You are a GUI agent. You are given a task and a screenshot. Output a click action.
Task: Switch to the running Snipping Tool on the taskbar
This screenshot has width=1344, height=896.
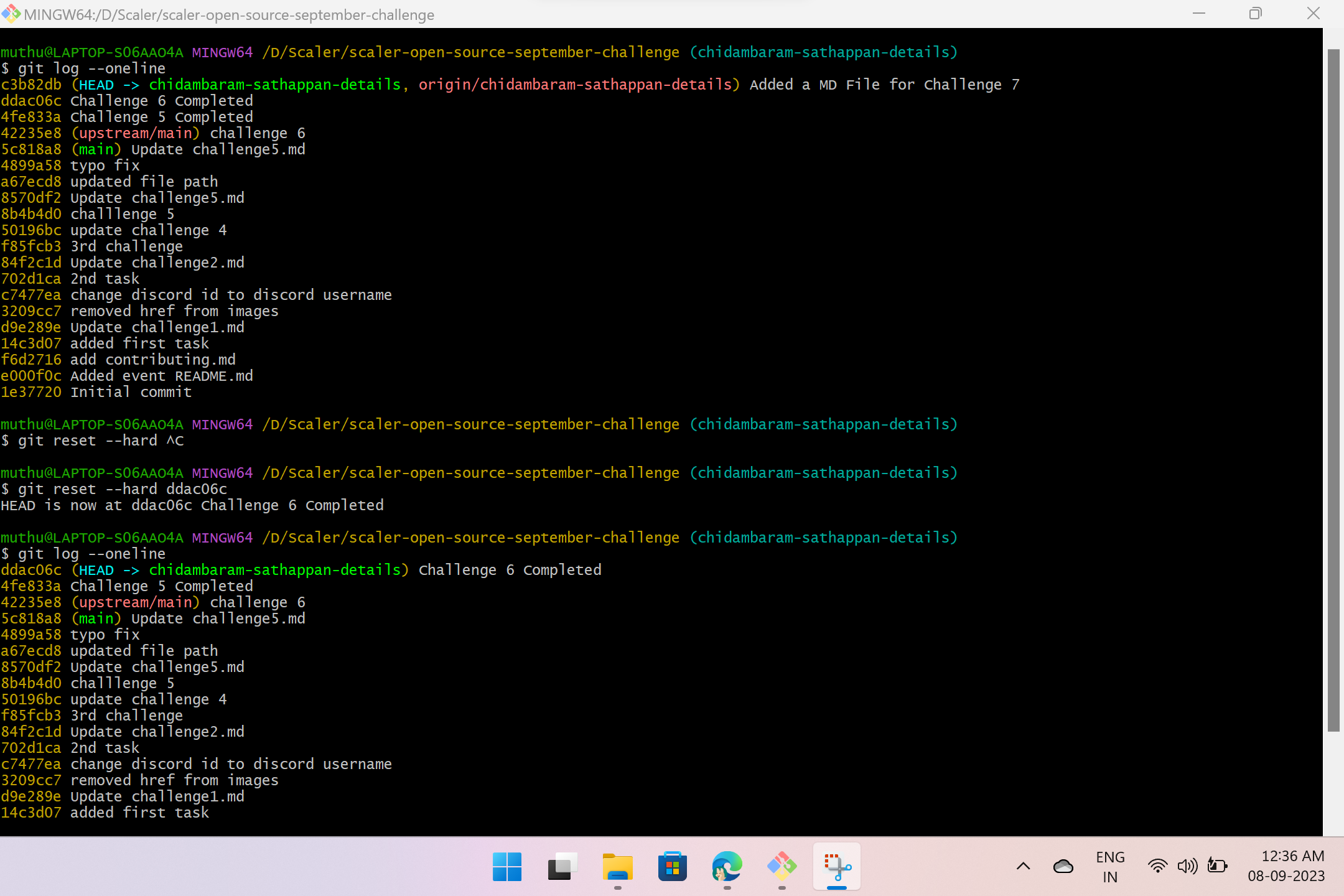click(x=836, y=867)
